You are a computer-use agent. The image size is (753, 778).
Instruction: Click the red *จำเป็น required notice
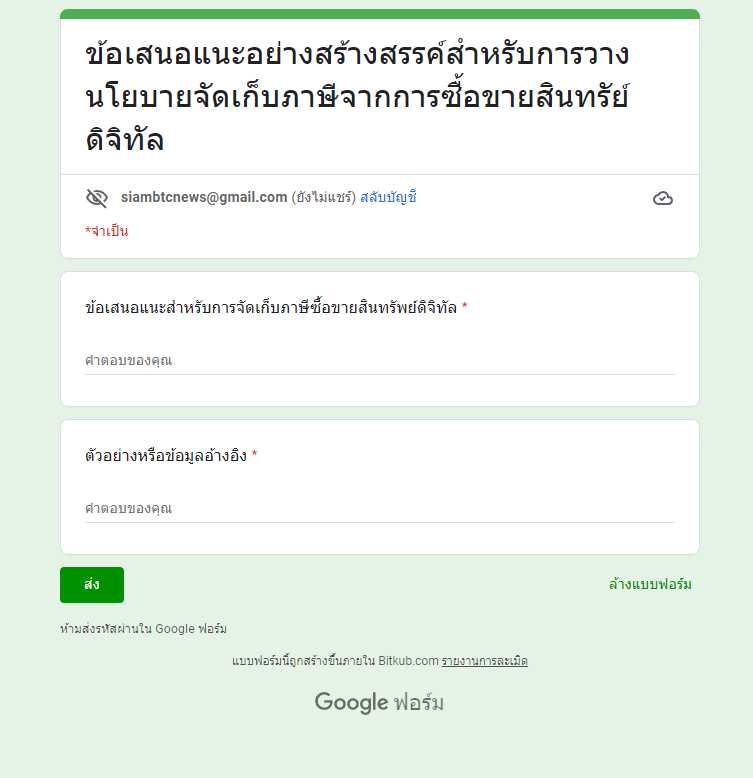coord(106,231)
